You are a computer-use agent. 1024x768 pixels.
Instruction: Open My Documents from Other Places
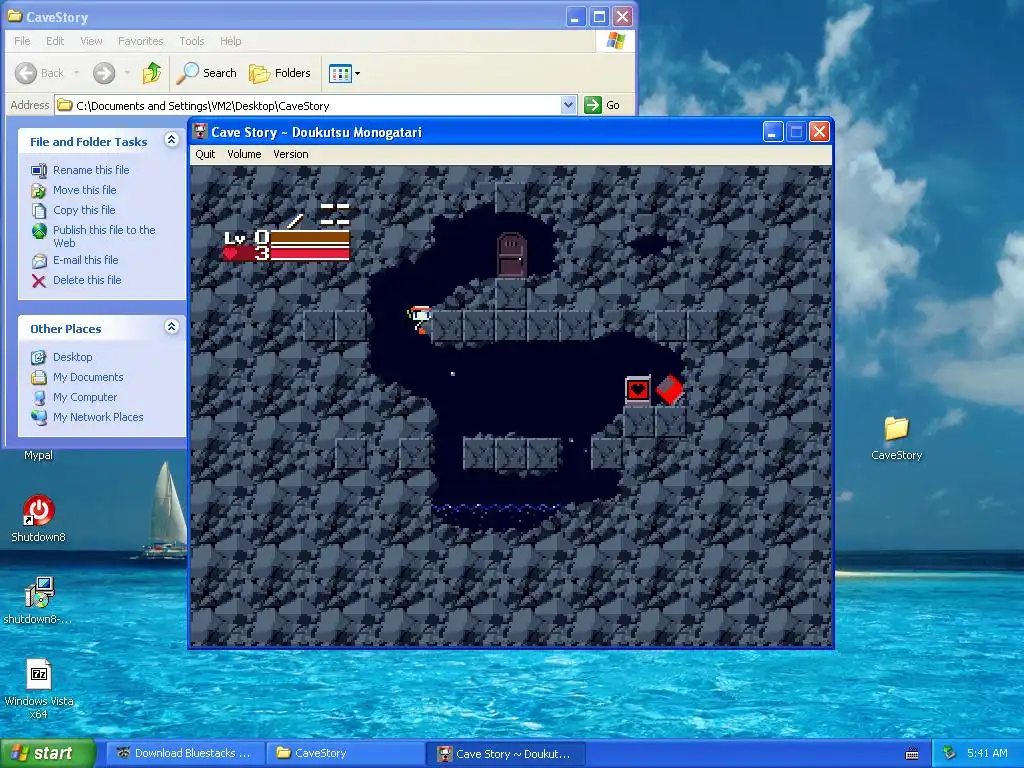click(x=88, y=377)
